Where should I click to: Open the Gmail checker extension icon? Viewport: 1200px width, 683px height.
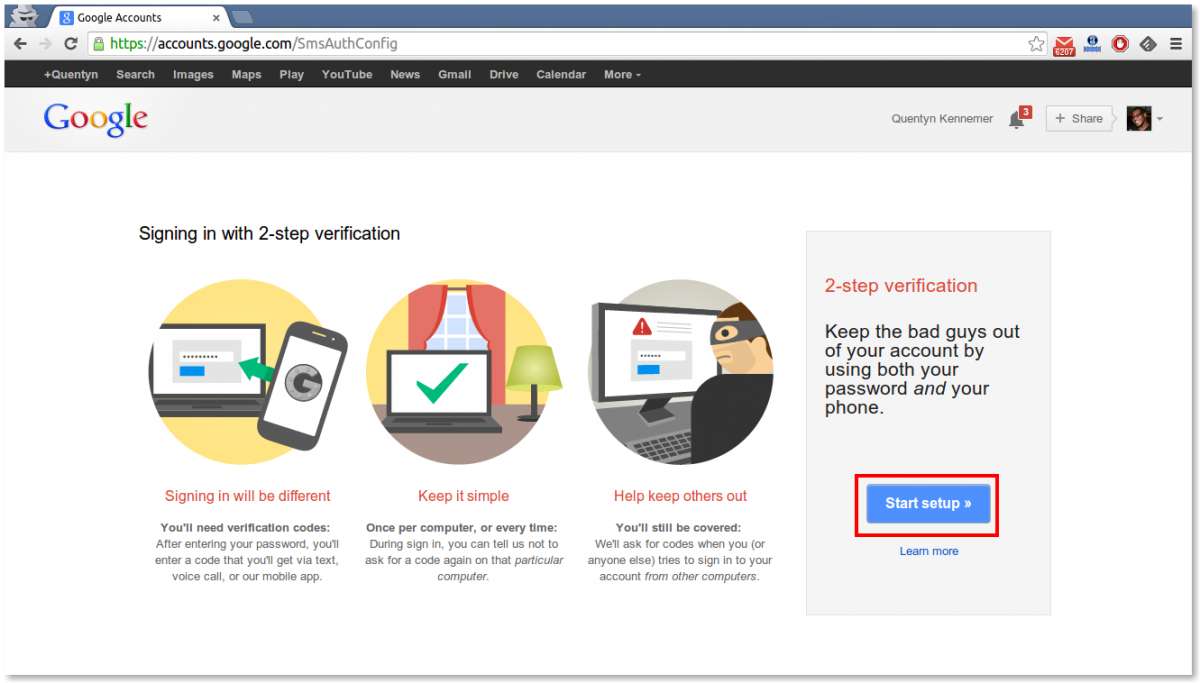click(x=1064, y=45)
